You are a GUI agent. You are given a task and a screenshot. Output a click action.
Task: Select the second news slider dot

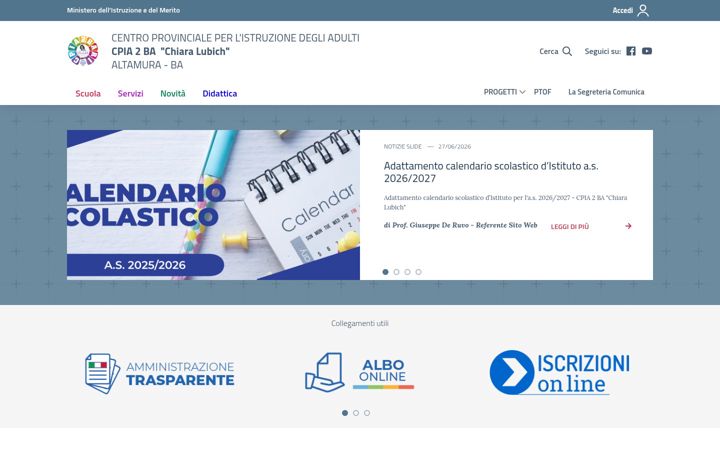[396, 272]
